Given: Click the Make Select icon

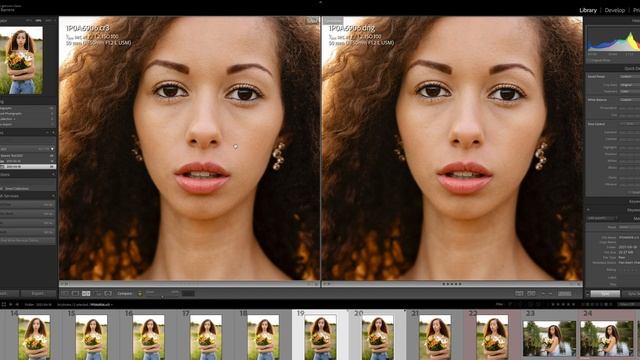Looking at the screenshot, I should pos(531,293).
